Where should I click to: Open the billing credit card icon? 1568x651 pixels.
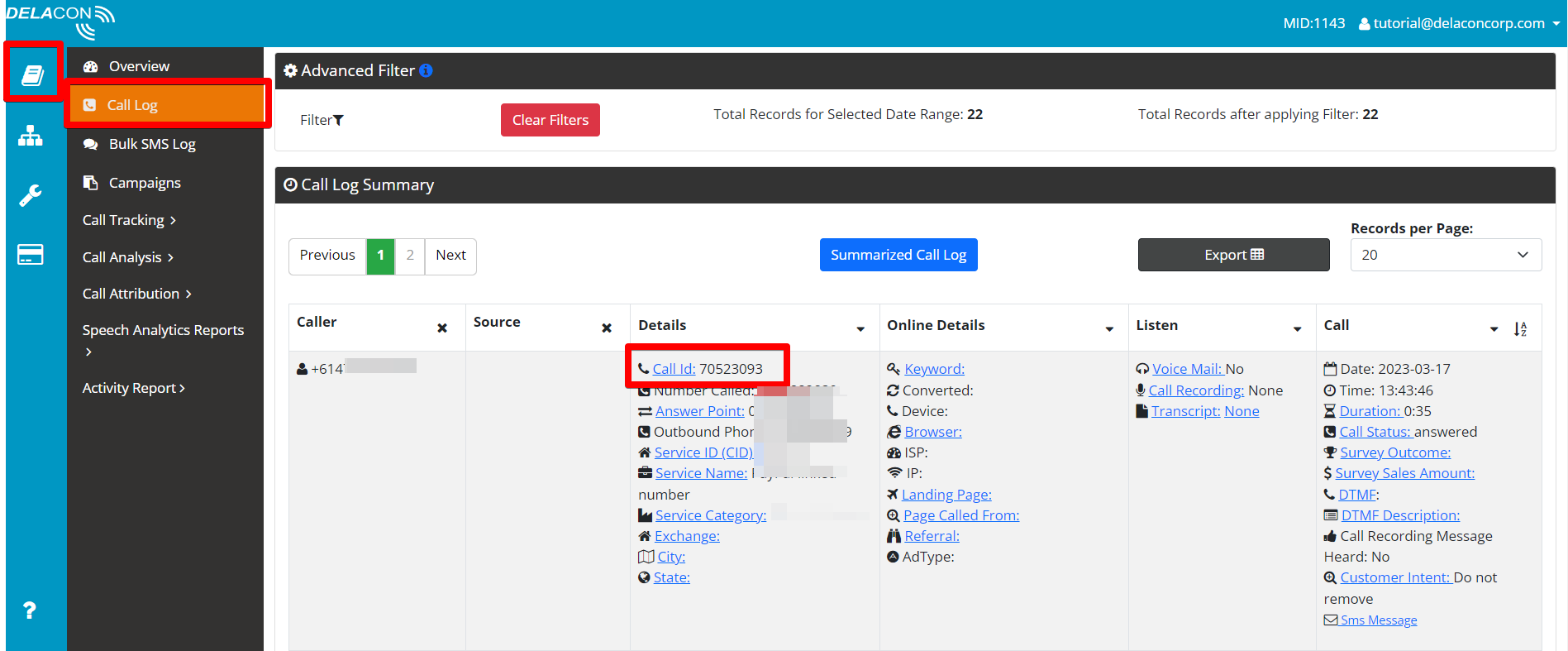coord(31,255)
